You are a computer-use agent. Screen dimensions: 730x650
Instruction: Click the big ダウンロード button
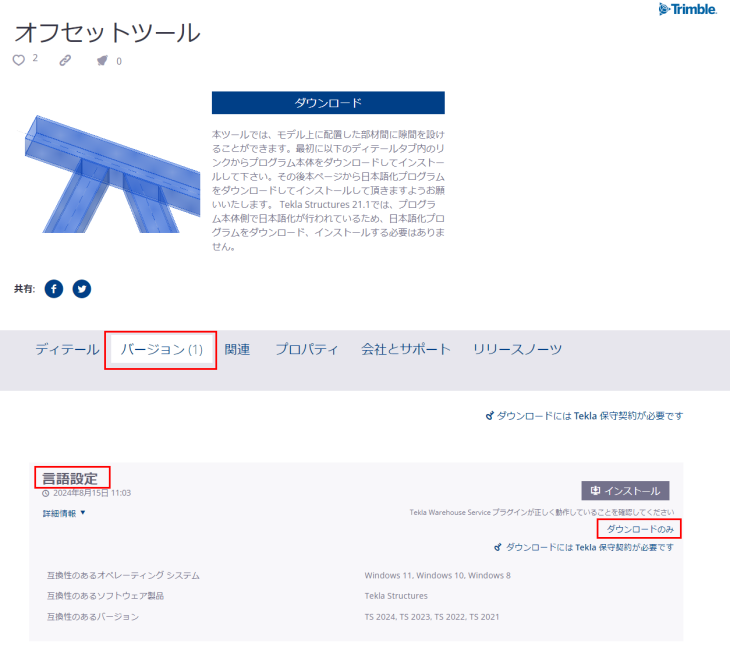pyautogui.click(x=328, y=102)
